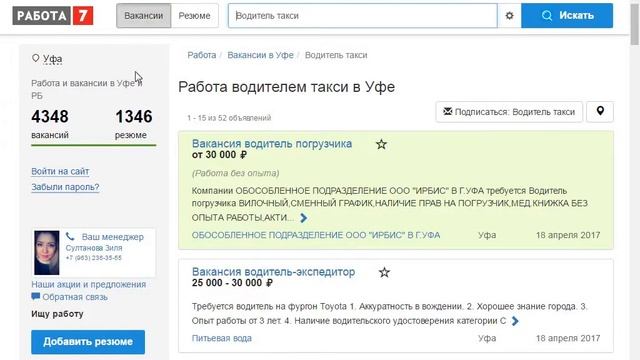Click the (Работа без опыта) note
Viewport: 640px width, 360px height.
tap(236, 173)
